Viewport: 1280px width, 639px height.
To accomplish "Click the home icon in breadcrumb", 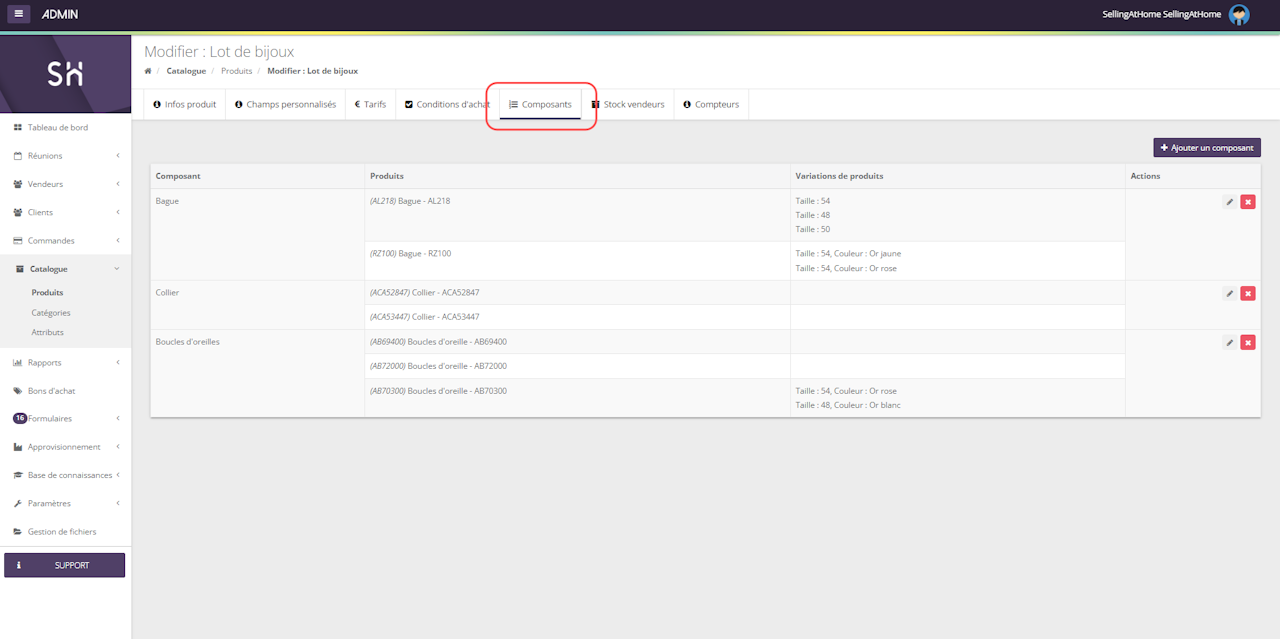I will click(148, 71).
